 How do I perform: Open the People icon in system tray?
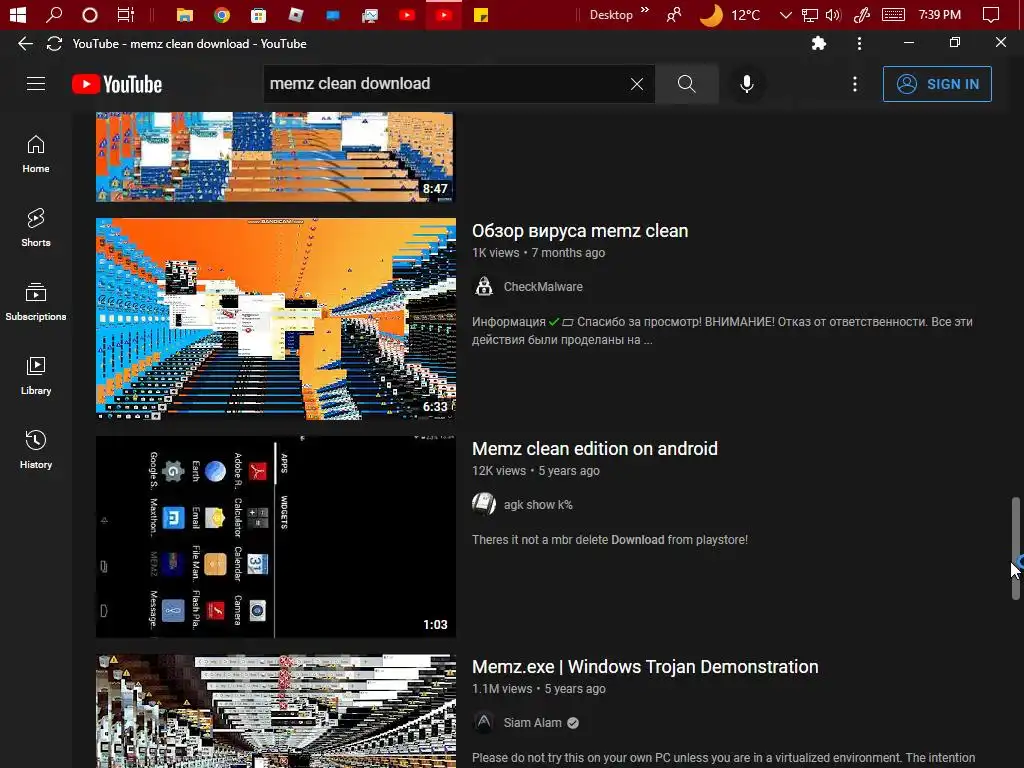coord(674,14)
